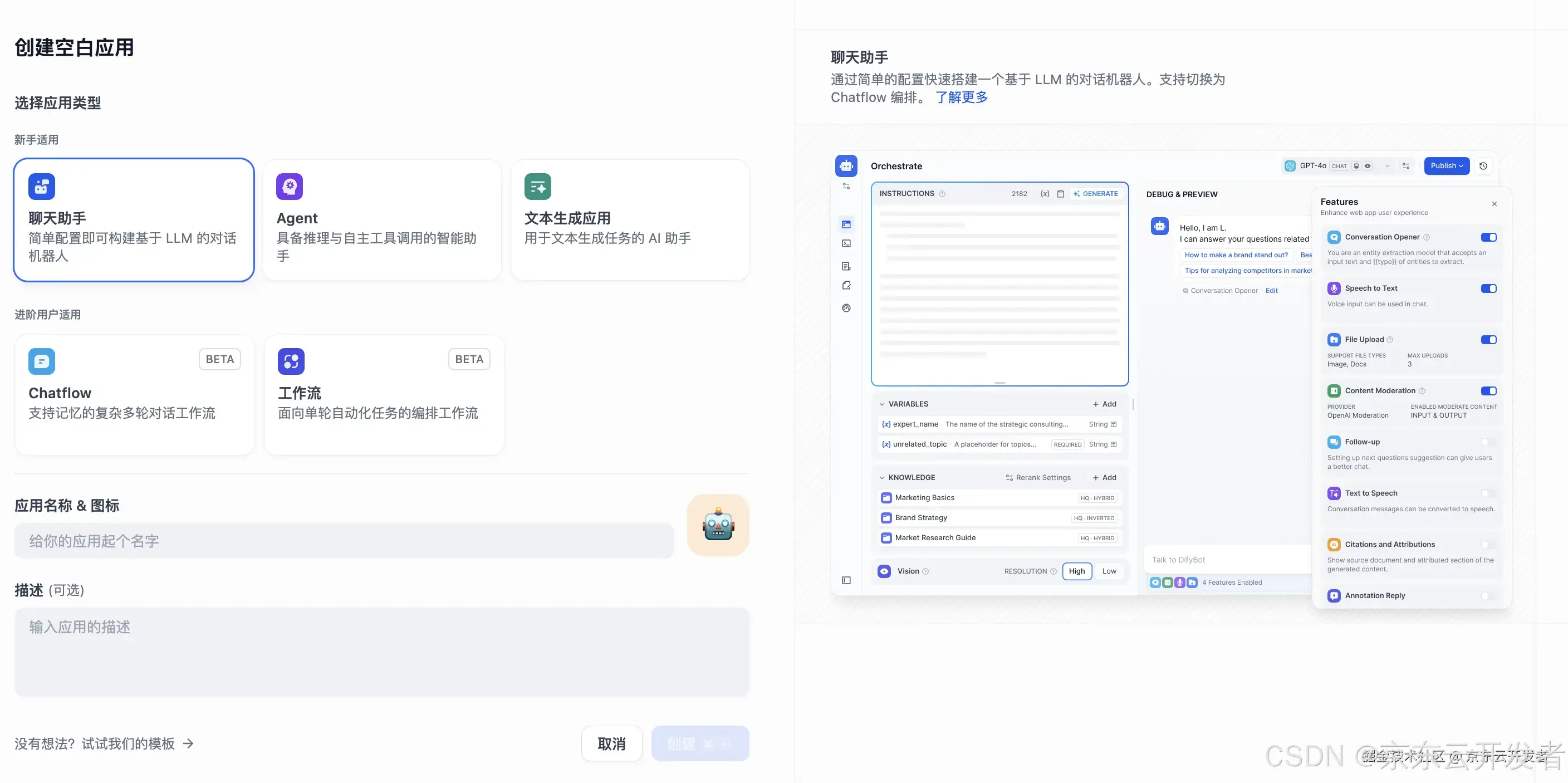Viewport: 1568px width, 783px height.
Task: Turn off the Speech to Text toggle
Action: [1488, 288]
